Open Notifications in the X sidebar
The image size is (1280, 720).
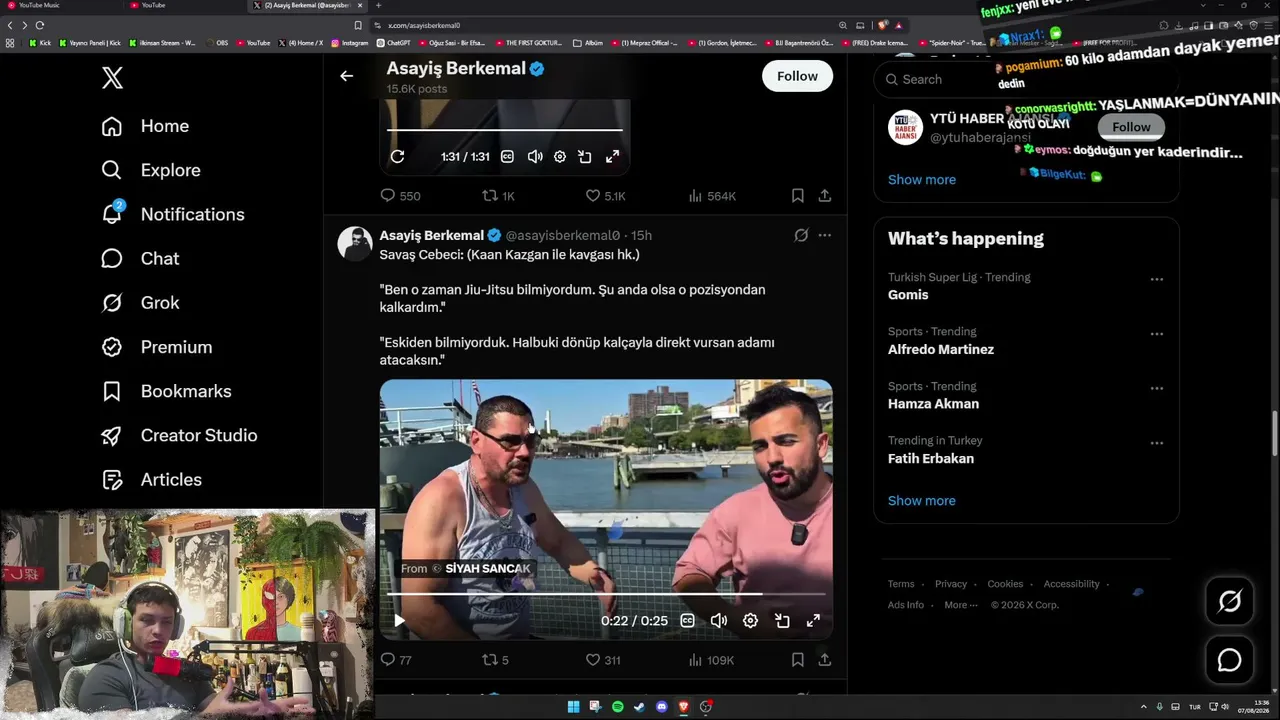[173, 214]
